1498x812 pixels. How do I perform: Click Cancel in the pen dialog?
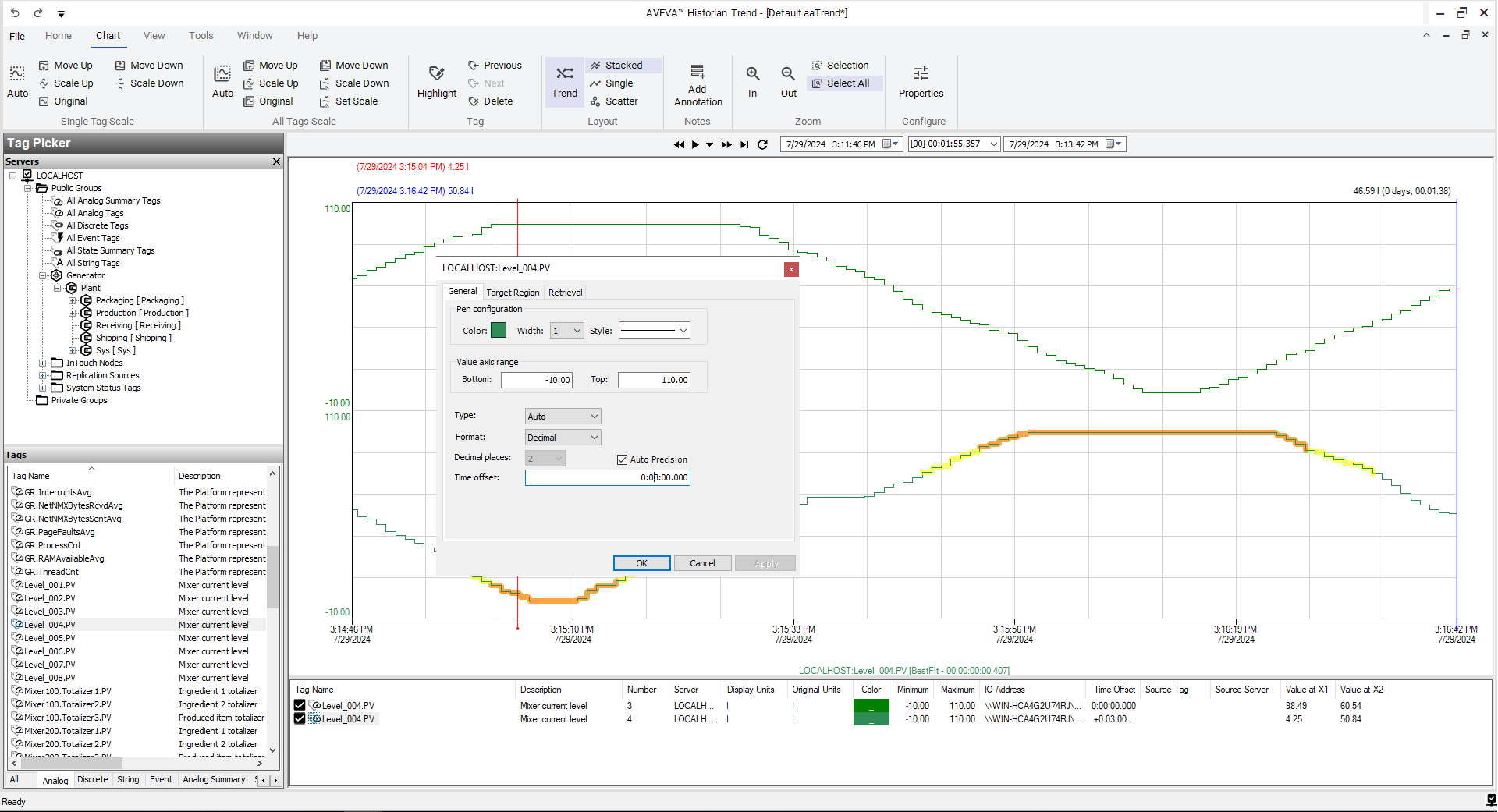pyautogui.click(x=702, y=563)
